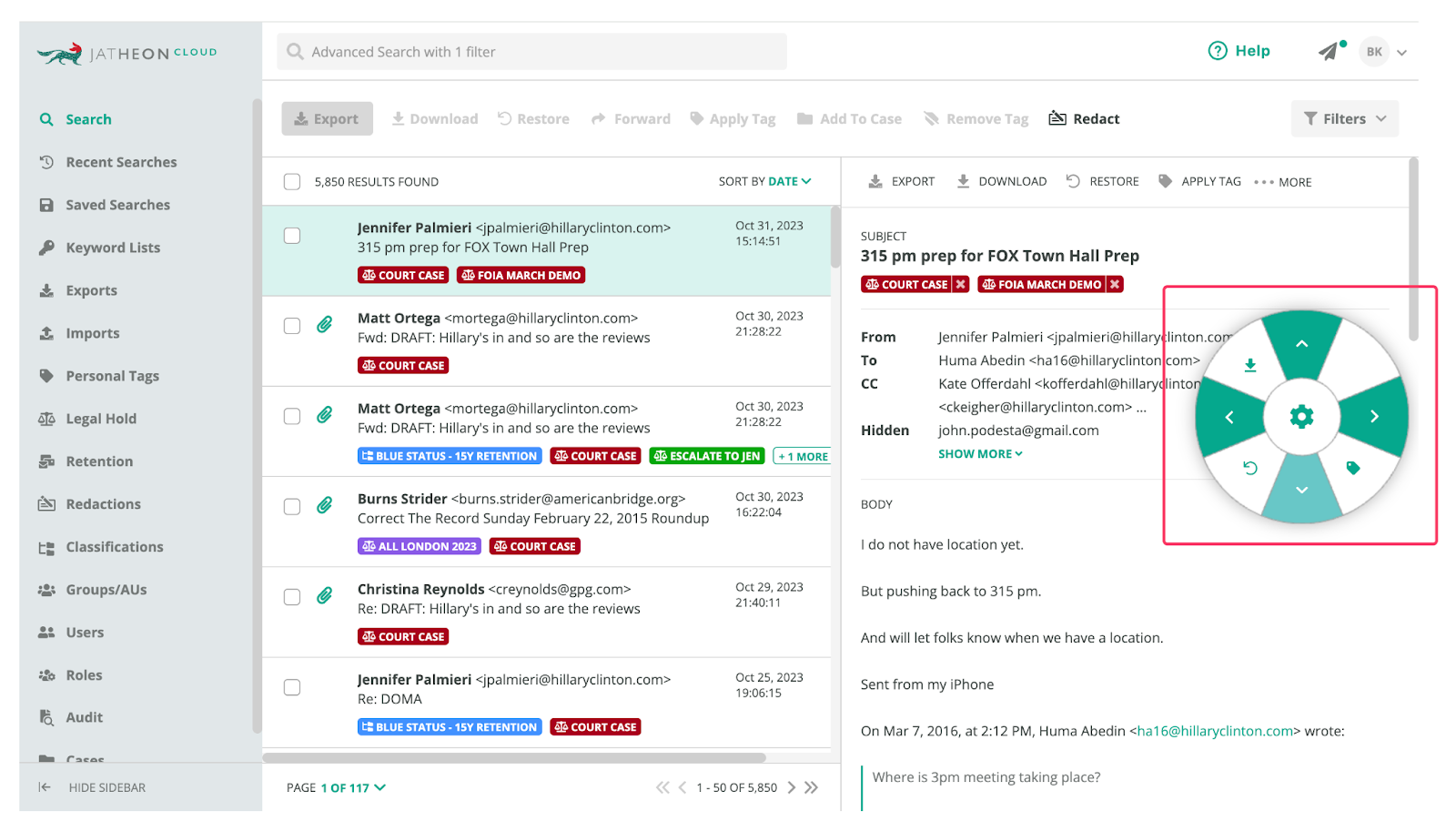Click Apply Tag in the preview pane

(x=1199, y=181)
